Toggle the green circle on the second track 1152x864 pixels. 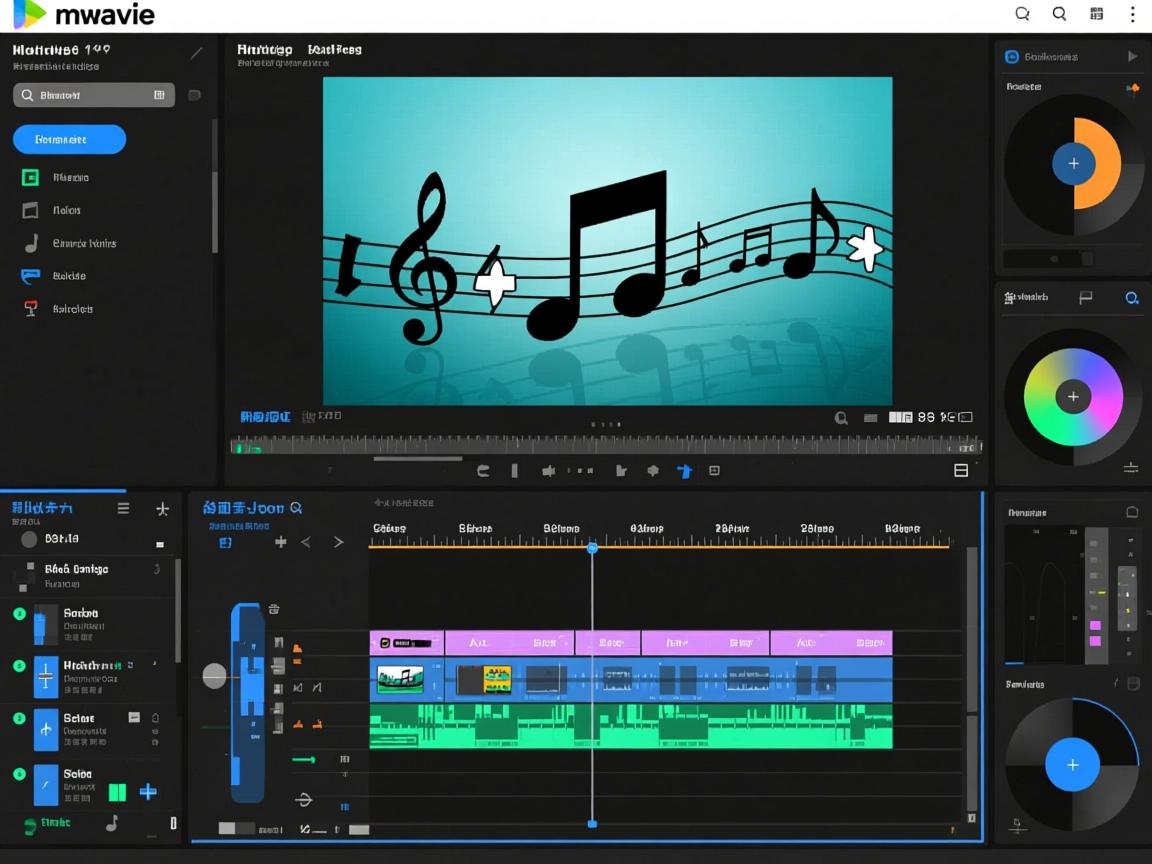tap(19, 665)
